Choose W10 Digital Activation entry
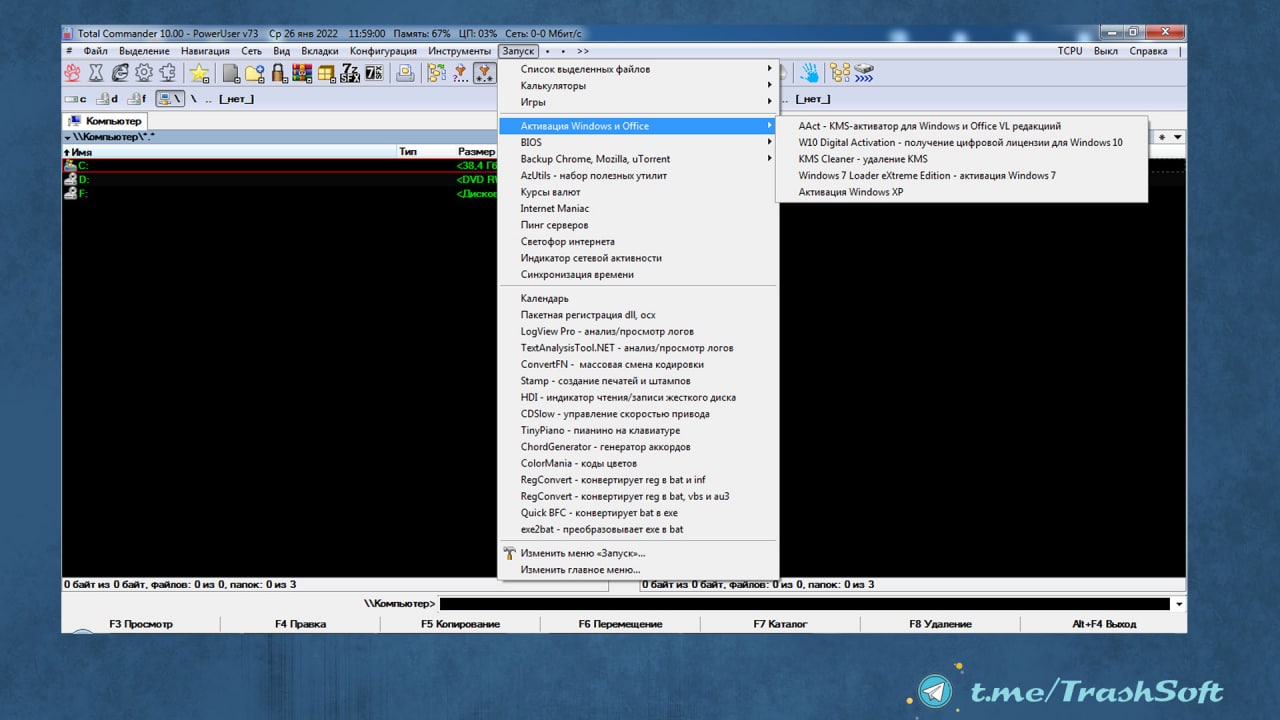This screenshot has height=720, width=1280. click(962, 142)
